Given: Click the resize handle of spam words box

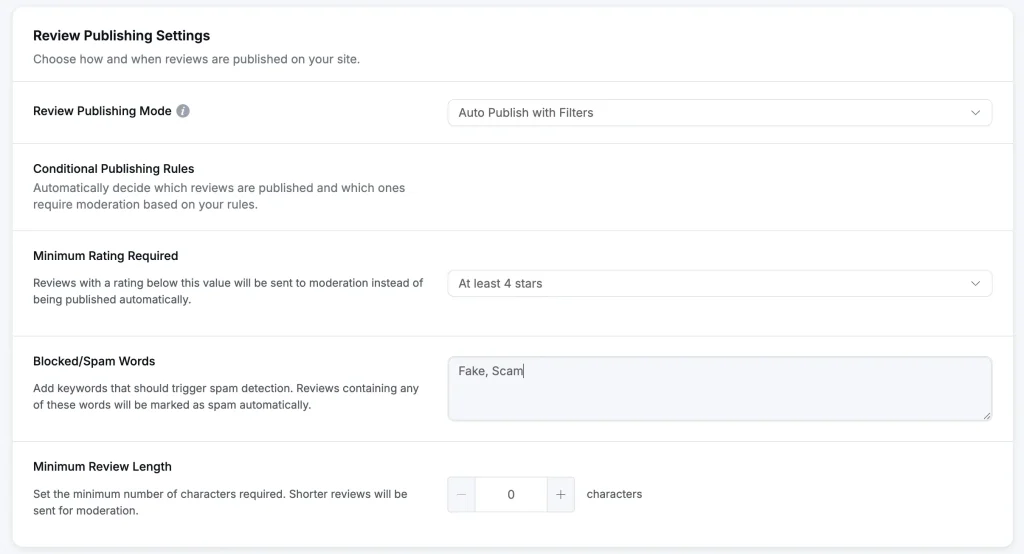Looking at the screenshot, I should click(987, 416).
